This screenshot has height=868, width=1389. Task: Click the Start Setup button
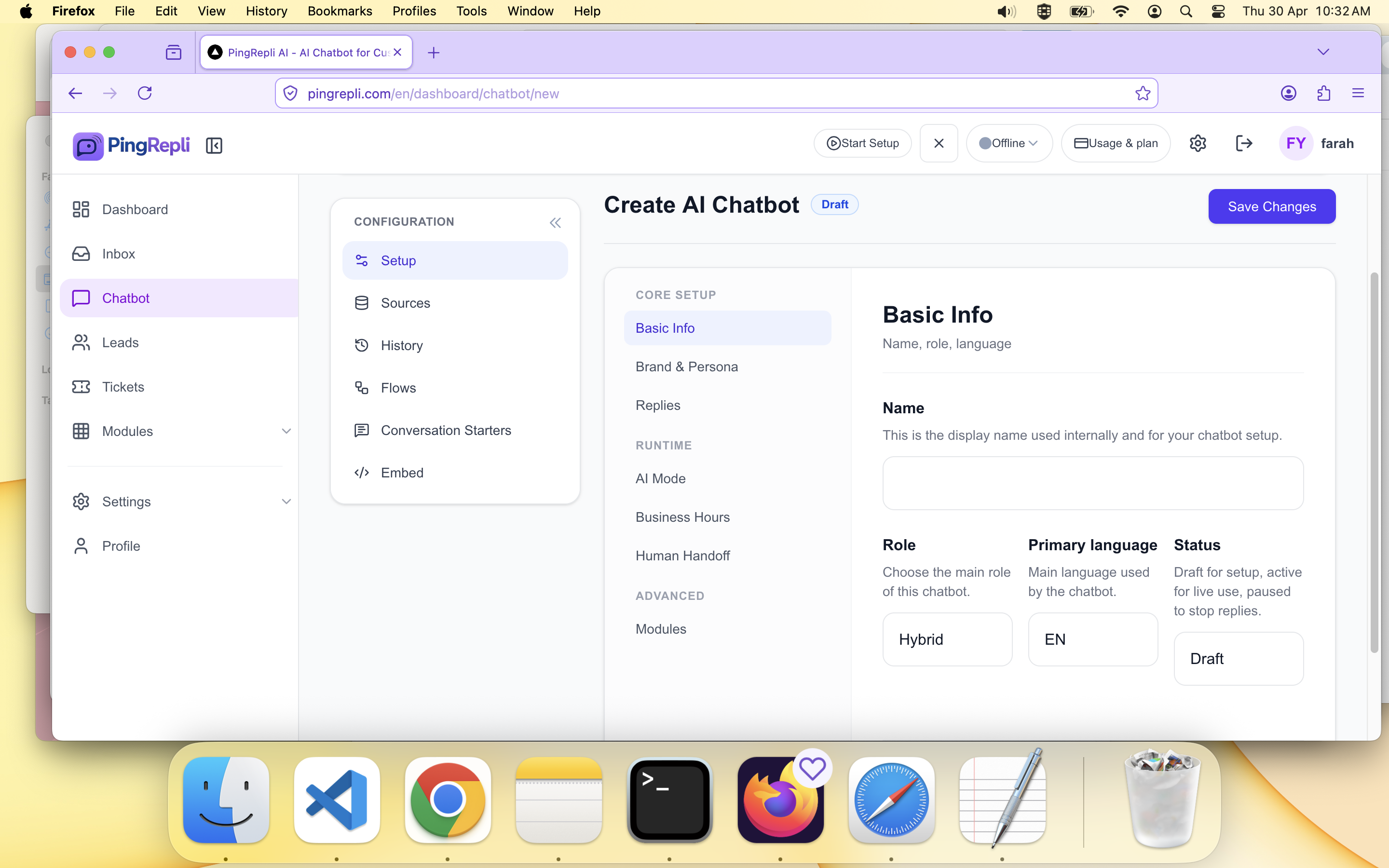pos(863,143)
